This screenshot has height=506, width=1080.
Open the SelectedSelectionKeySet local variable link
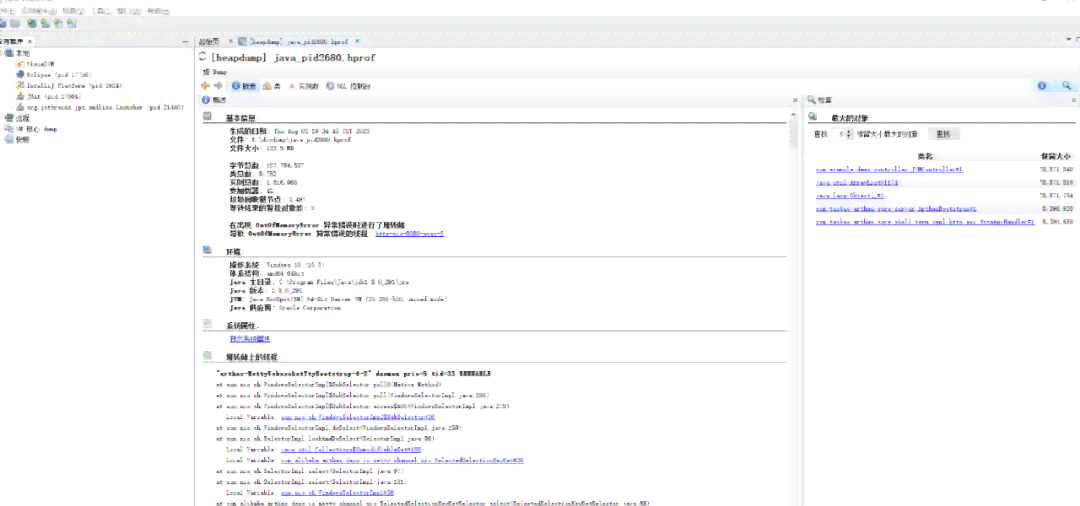tap(402, 459)
